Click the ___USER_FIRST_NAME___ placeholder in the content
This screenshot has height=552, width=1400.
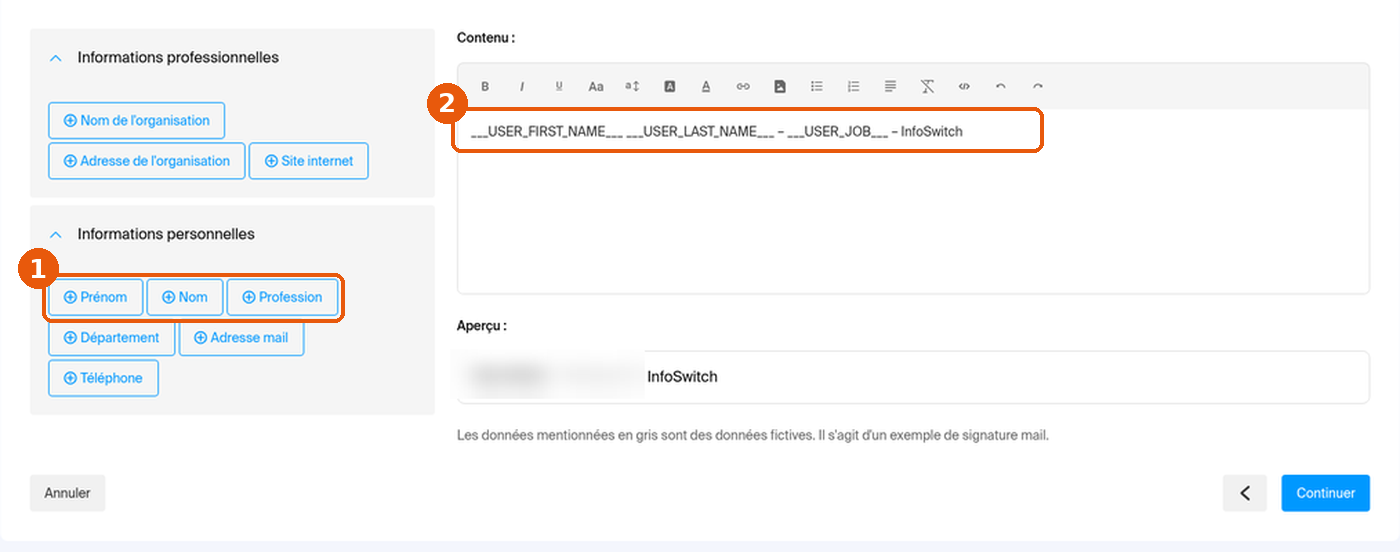pos(547,131)
